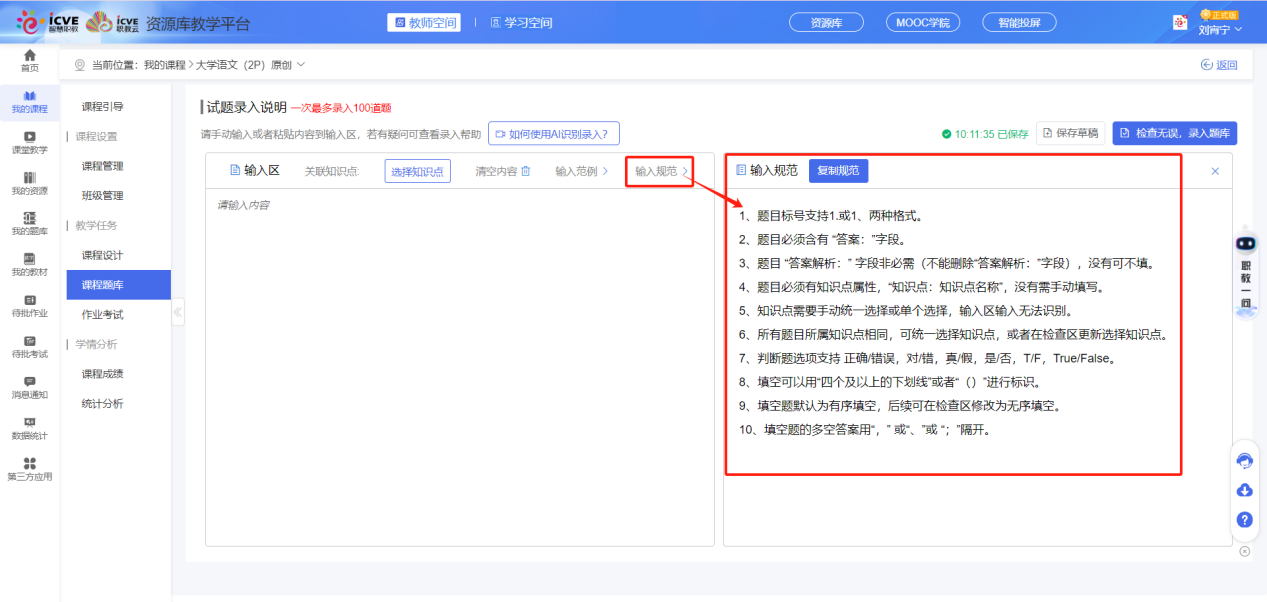Open the floating help question mark icon
This screenshot has height=602, width=1267.
pyautogui.click(x=1245, y=520)
